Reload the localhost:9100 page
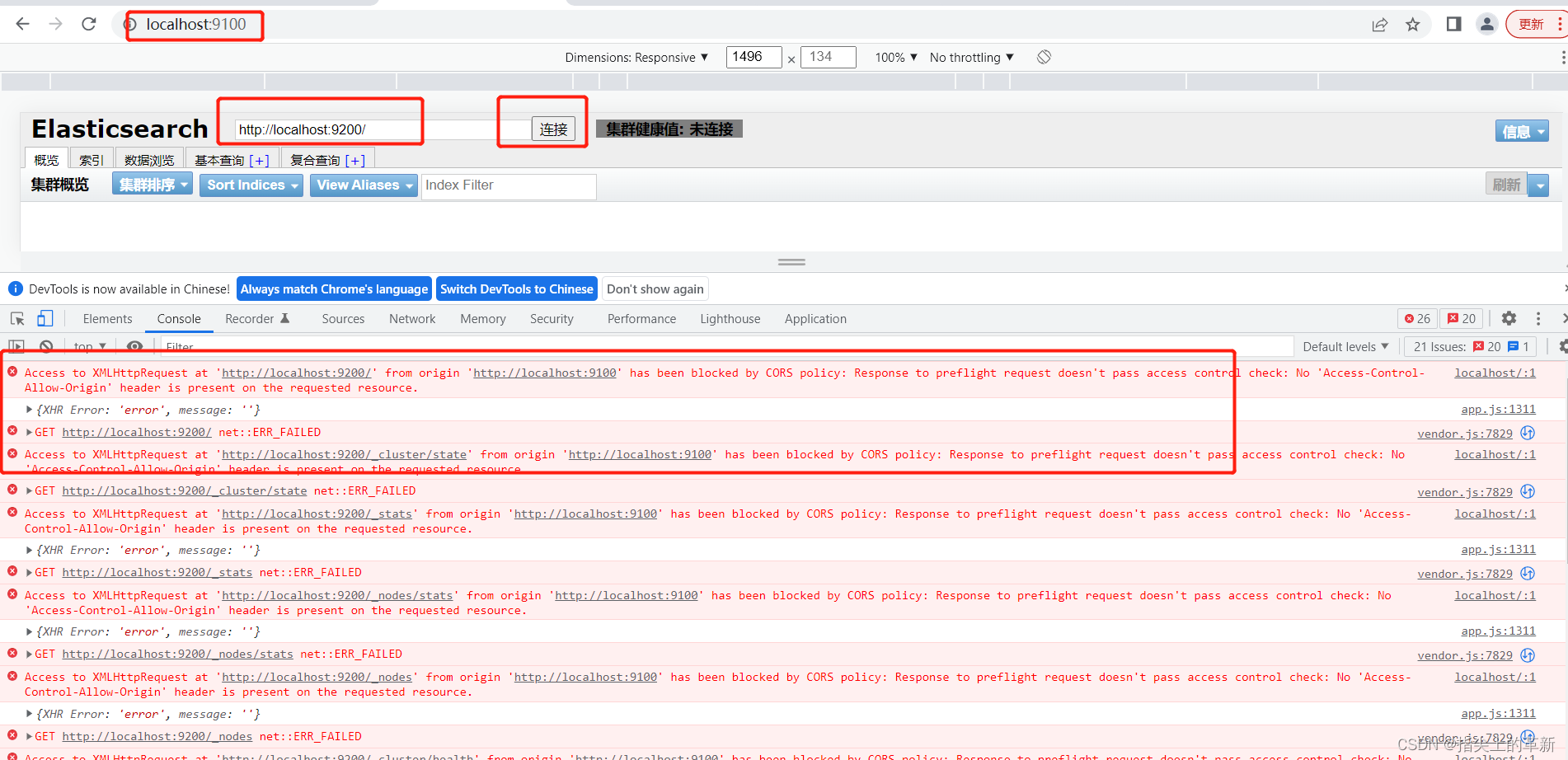Image resolution: width=1568 pixels, height=760 pixels. click(89, 24)
